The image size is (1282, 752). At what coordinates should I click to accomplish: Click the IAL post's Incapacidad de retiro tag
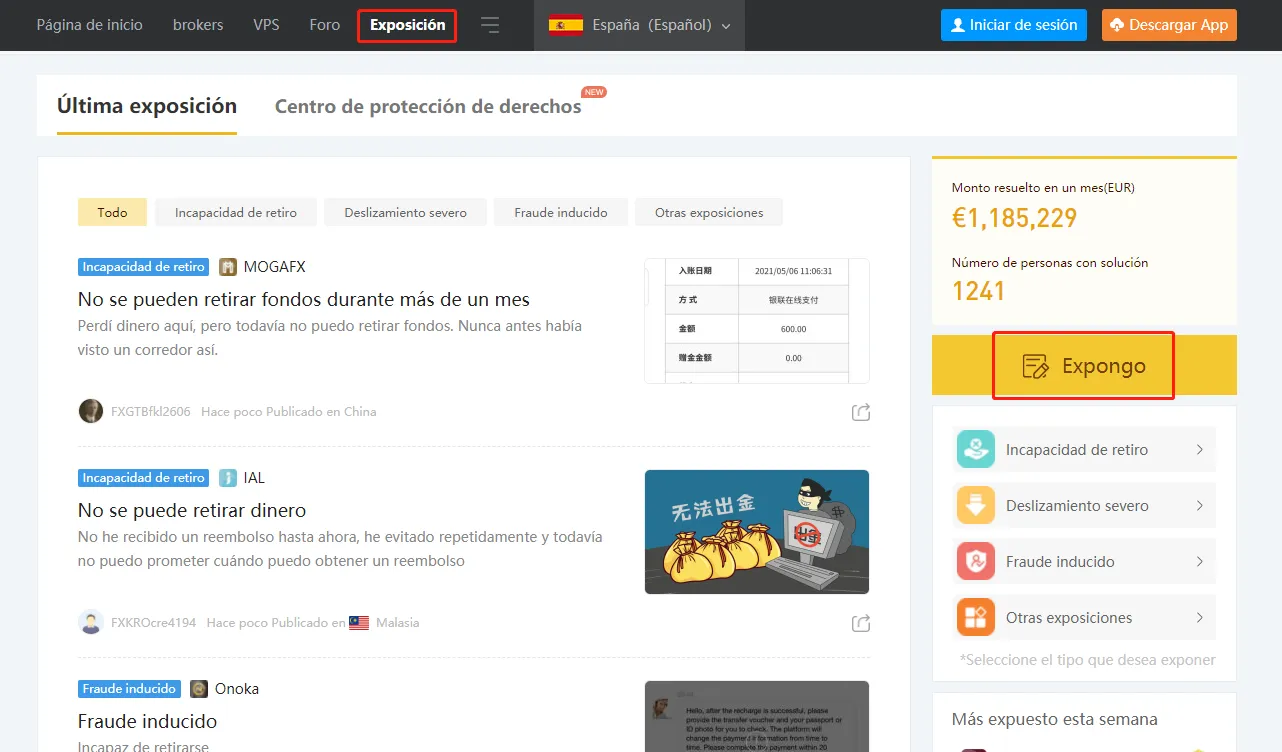[x=143, y=478]
